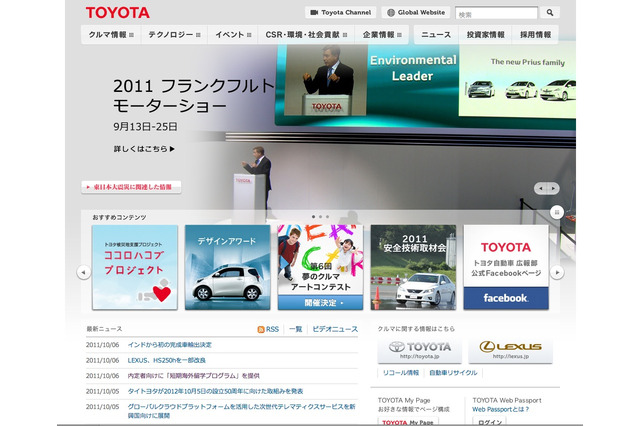Open 夢のクルマ アートコンテスト card
The width and height of the screenshot is (640, 426).
pyautogui.click(x=320, y=267)
